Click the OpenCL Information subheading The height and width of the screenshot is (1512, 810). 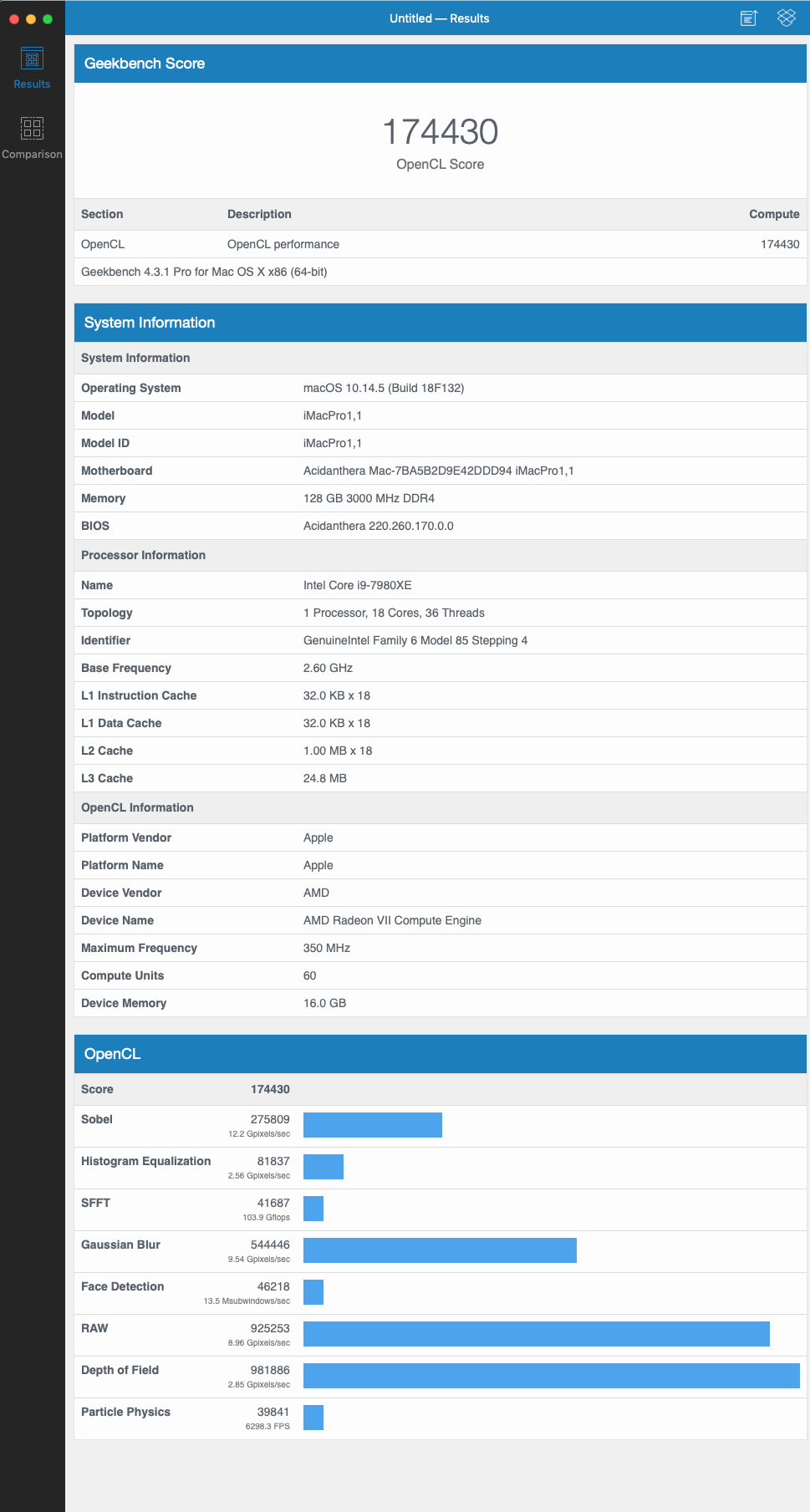pyautogui.click(x=137, y=807)
